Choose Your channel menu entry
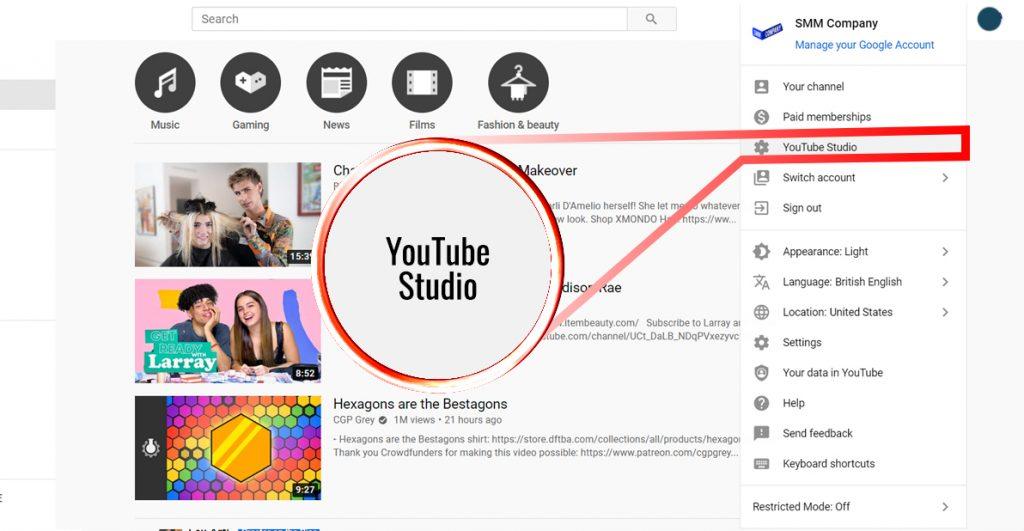 [813, 87]
